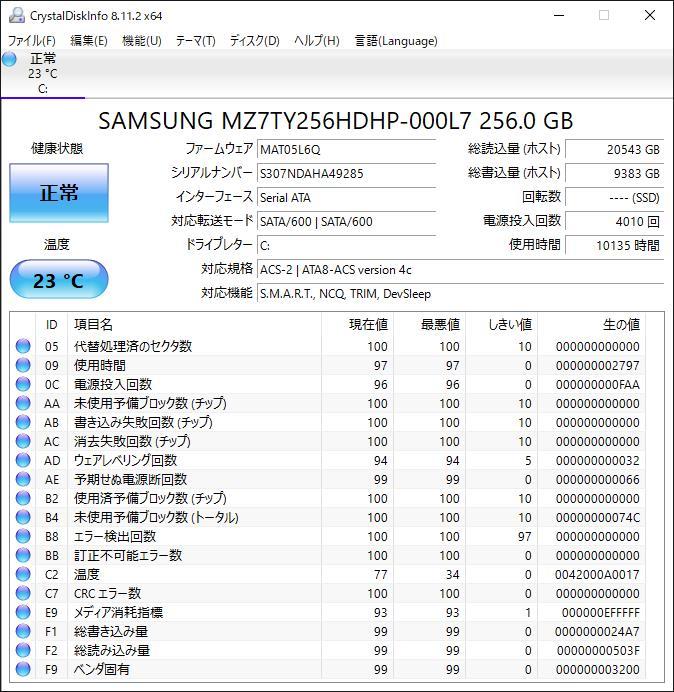
Task: Click the blue 正常 health status button
Action: click(59, 193)
